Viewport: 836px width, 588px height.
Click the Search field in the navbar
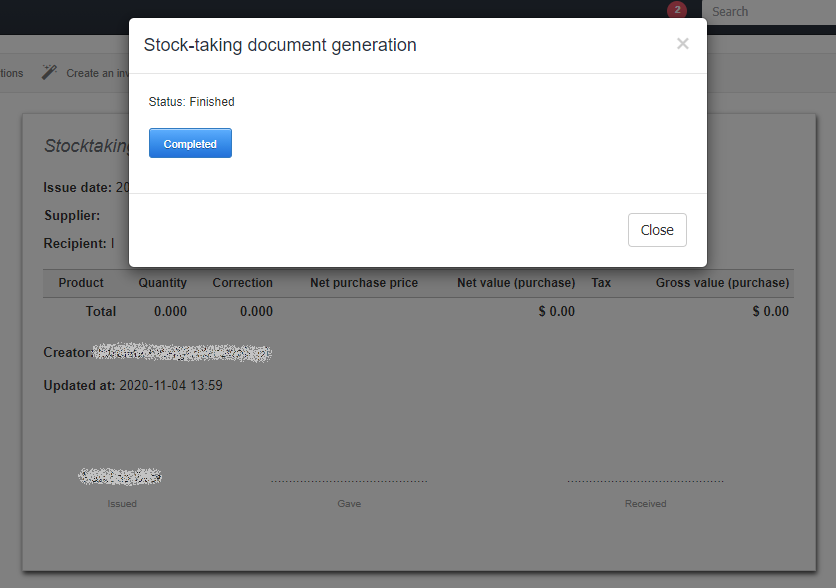pos(770,12)
